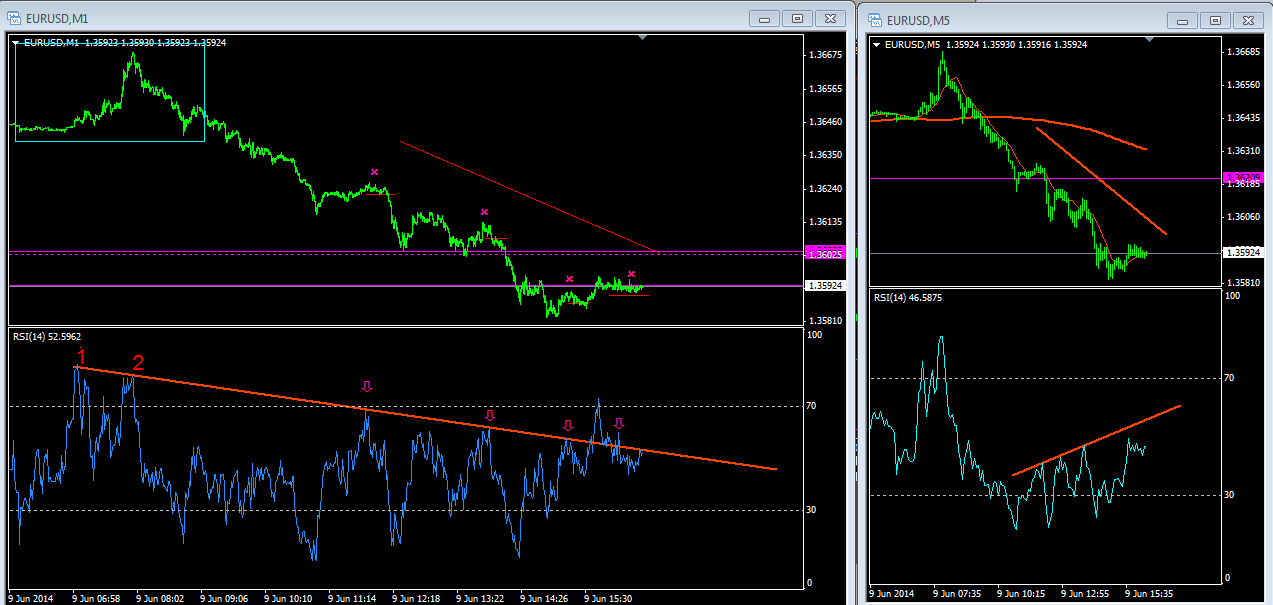Screen dimensions: 1273x605
Task: Click the EURUSD,M1 window title text
Action: (59, 20)
